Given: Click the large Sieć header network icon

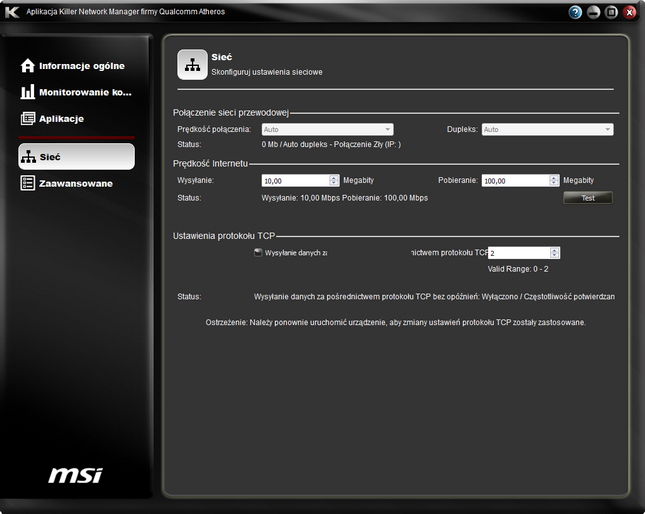Looking at the screenshot, I should point(192,65).
